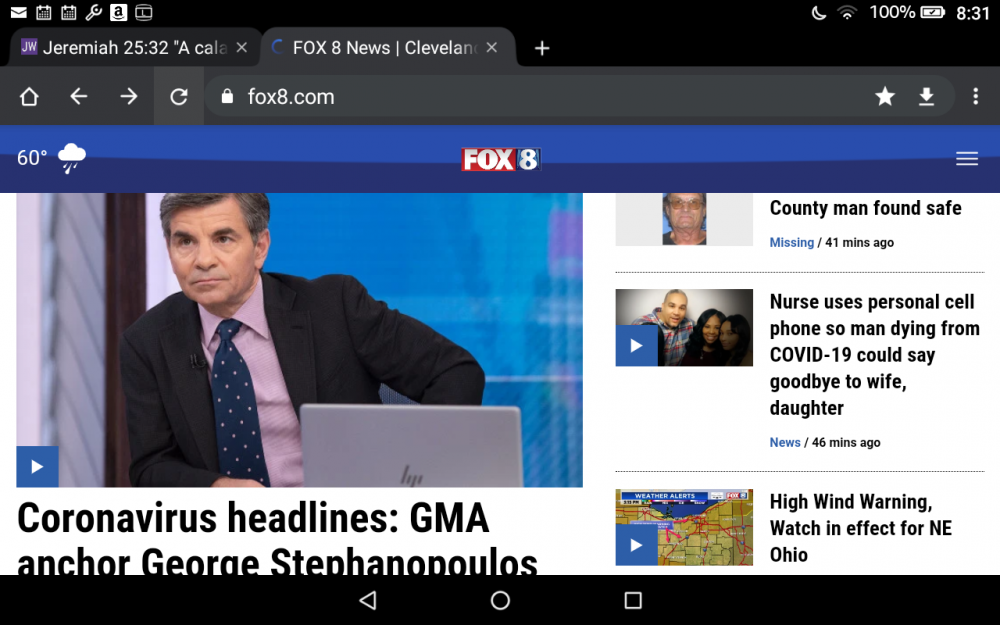Viewport: 1000px width, 625px height.
Task: Open Chrome's three-dot overflow menu
Action: (975, 96)
